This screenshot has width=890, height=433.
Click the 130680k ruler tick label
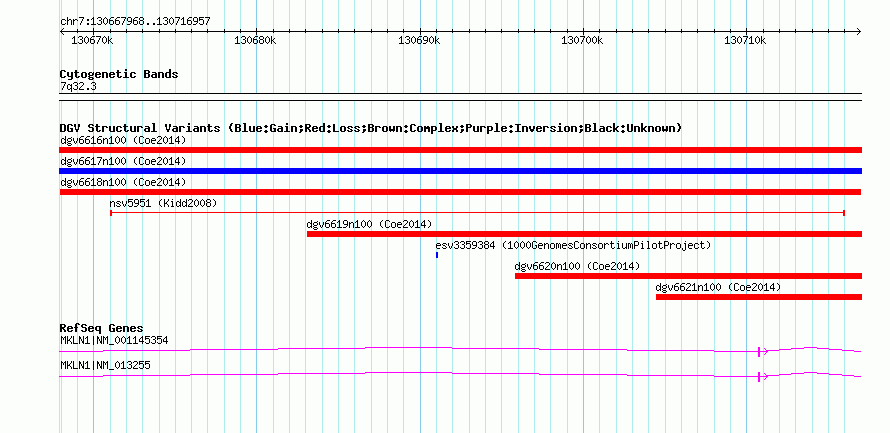(255, 40)
